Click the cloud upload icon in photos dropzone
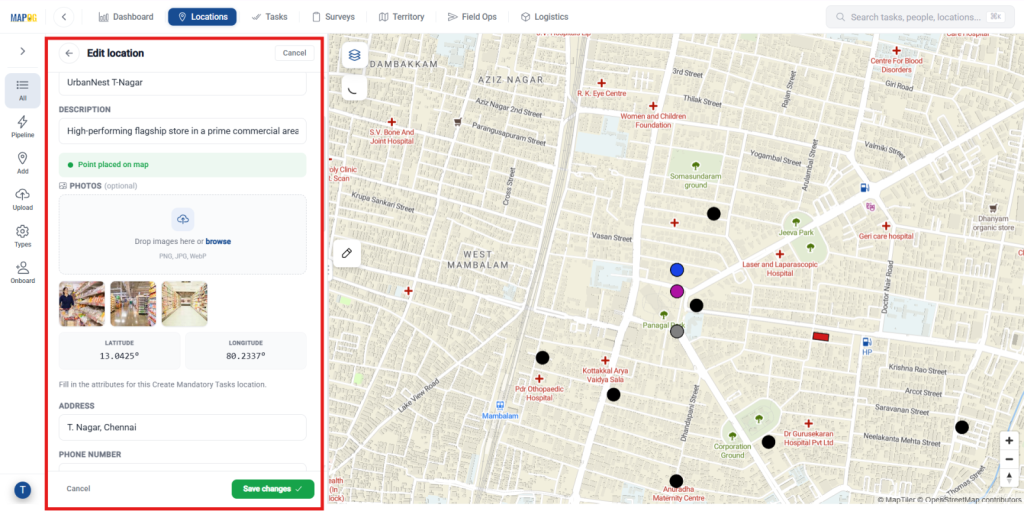The height and width of the screenshot is (511, 1024). pyautogui.click(x=183, y=219)
